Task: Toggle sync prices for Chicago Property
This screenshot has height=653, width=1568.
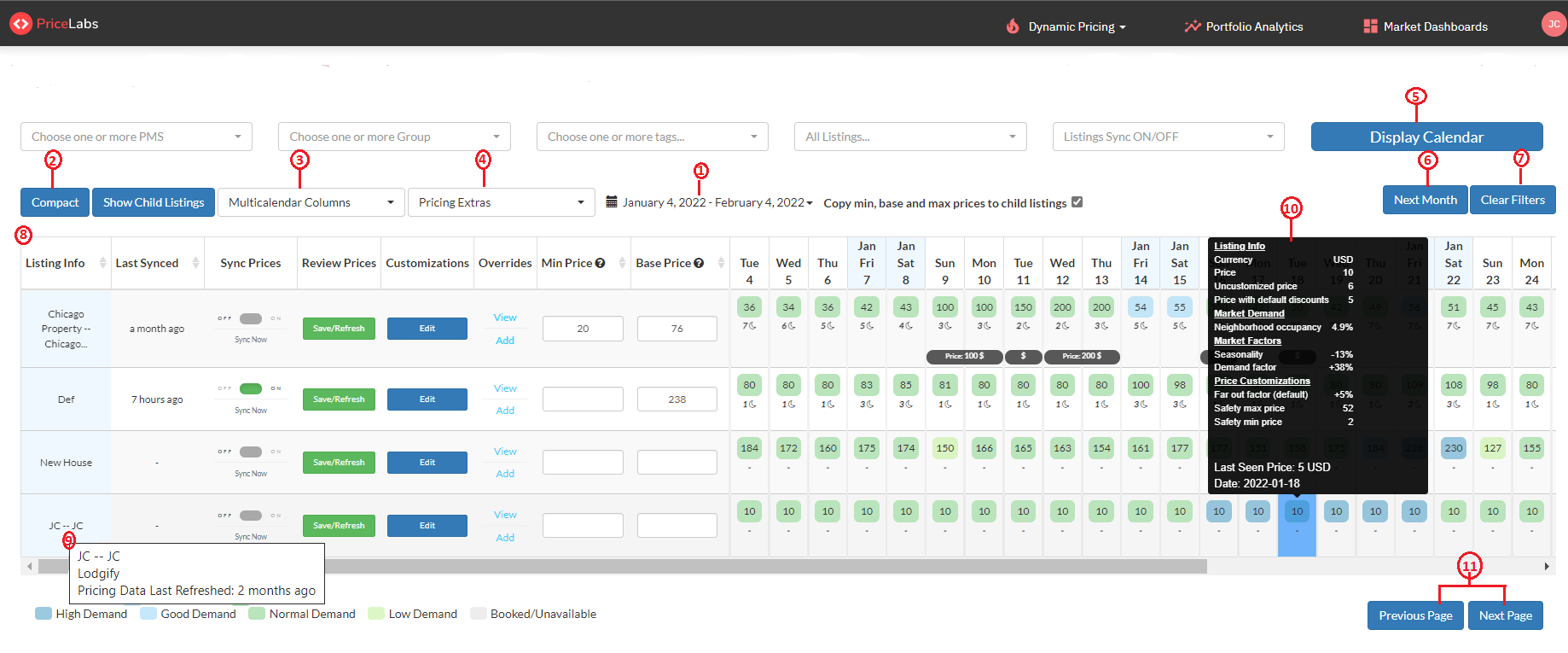Action: click(251, 318)
